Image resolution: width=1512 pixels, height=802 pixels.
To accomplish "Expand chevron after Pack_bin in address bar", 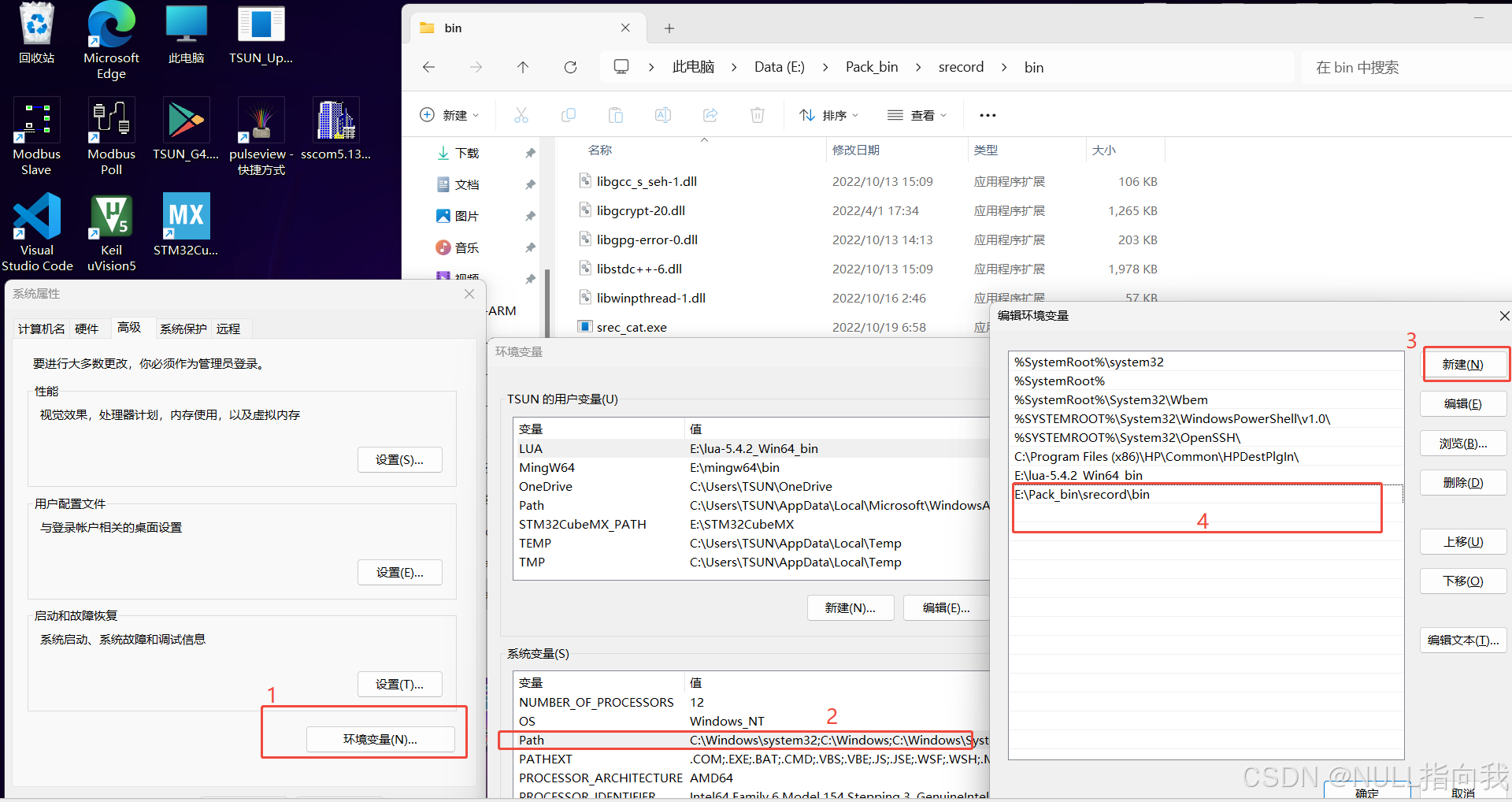I will pos(918,67).
